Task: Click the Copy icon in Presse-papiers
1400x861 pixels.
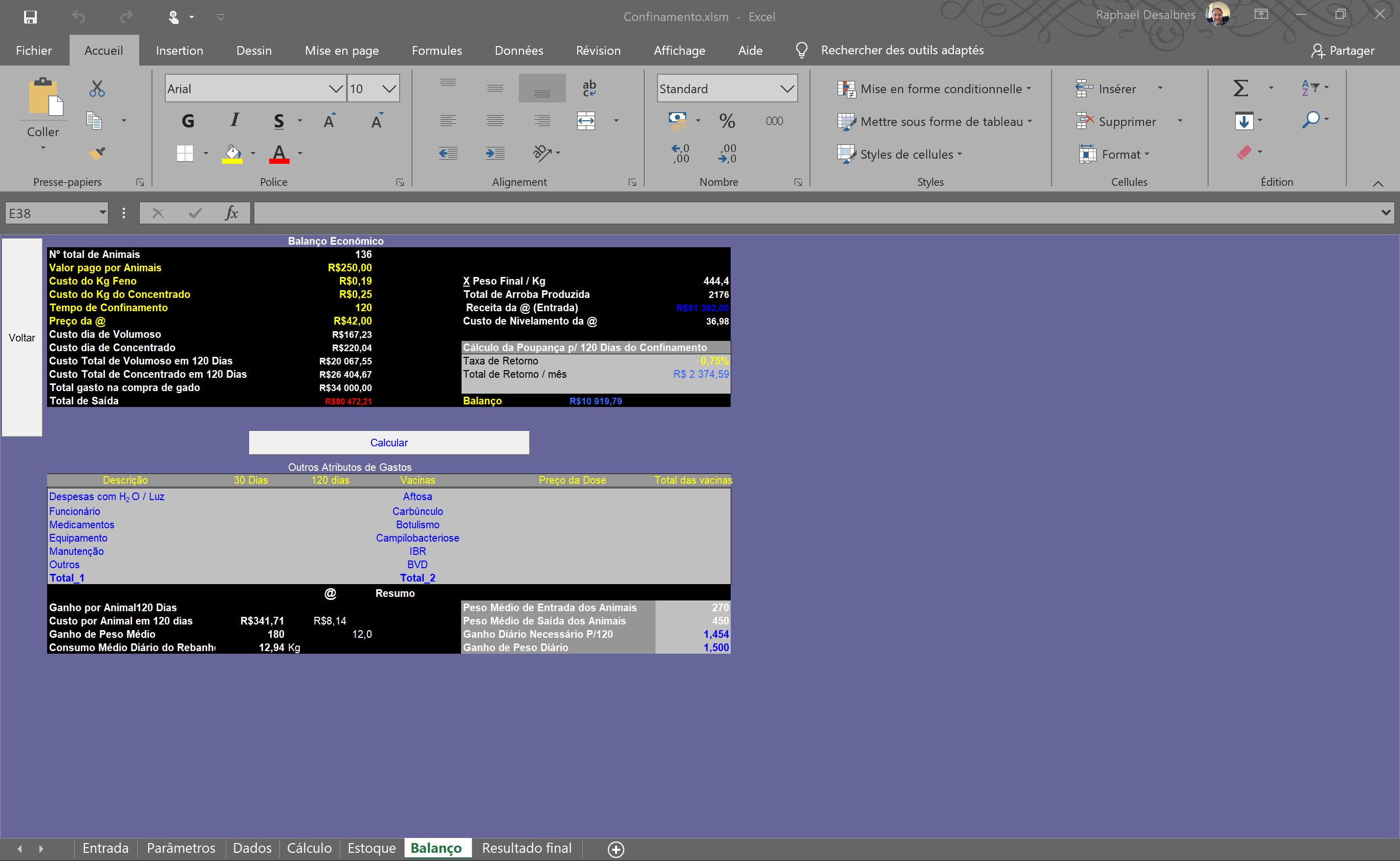Action: point(94,121)
